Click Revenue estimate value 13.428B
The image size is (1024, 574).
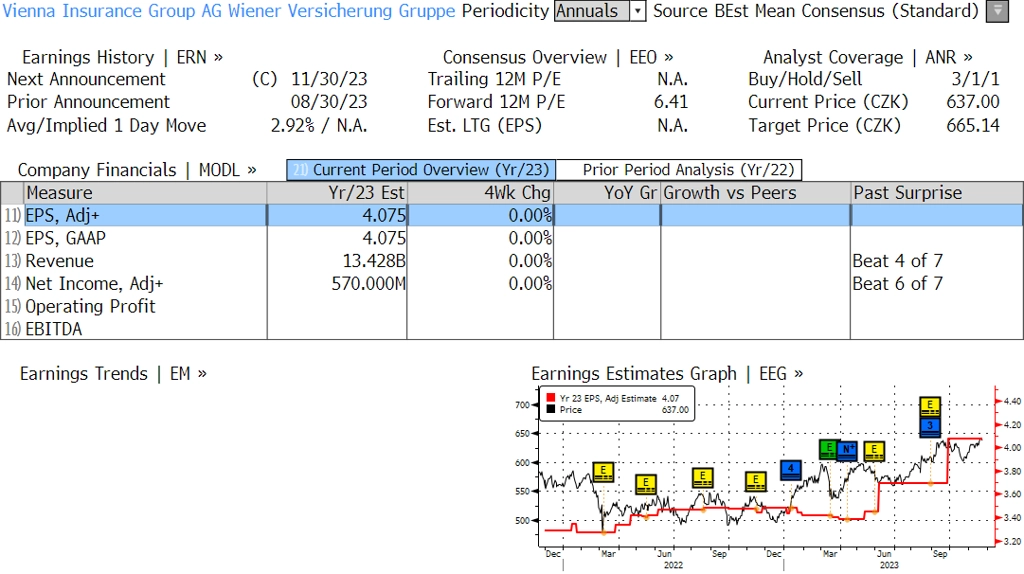click(x=374, y=261)
